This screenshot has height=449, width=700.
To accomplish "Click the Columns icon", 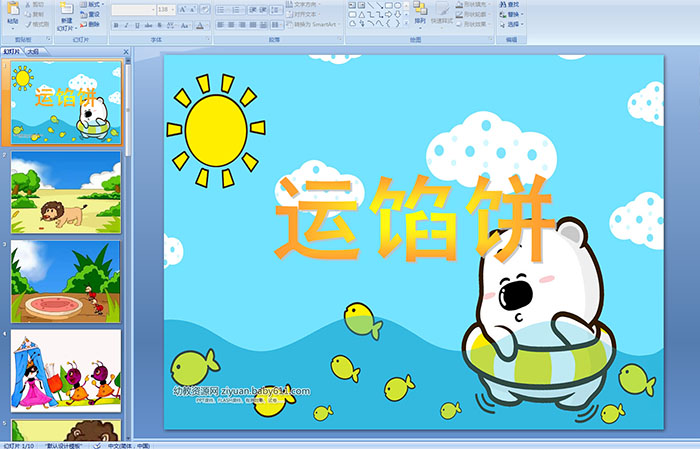I will (x=276, y=25).
